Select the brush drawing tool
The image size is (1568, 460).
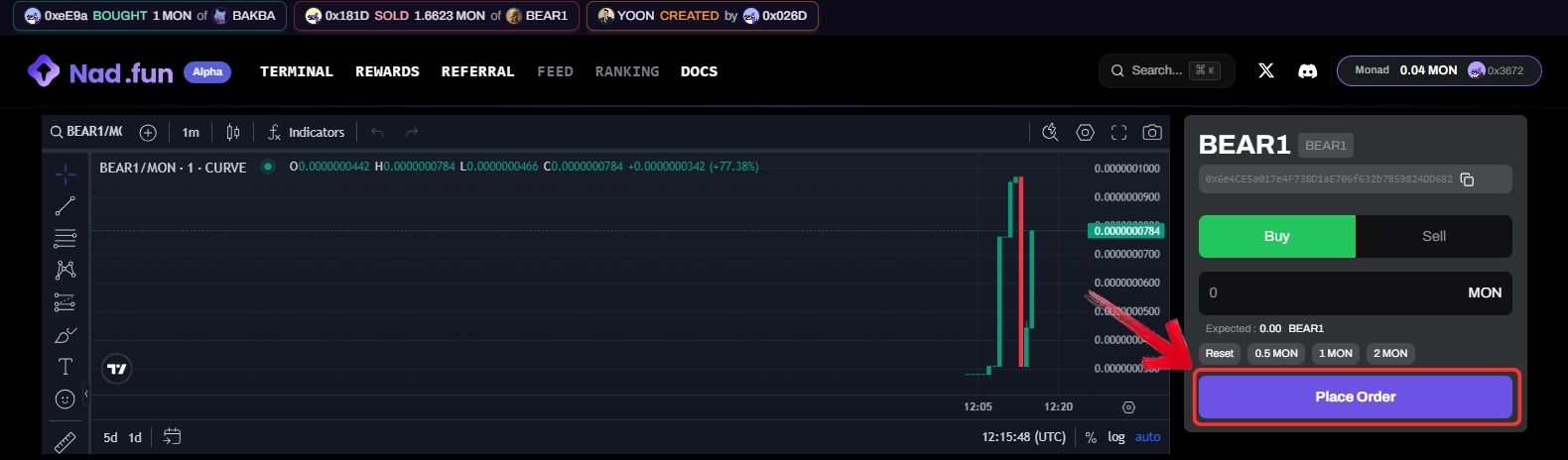65,335
